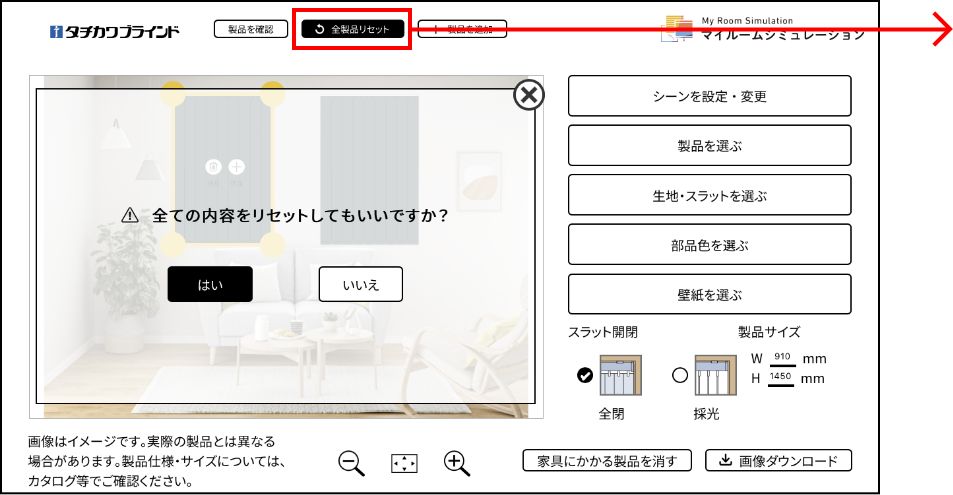Image resolution: width=953 pixels, height=495 pixels.
Task: Select the 全閉 slat option
Action: [x=585, y=376]
